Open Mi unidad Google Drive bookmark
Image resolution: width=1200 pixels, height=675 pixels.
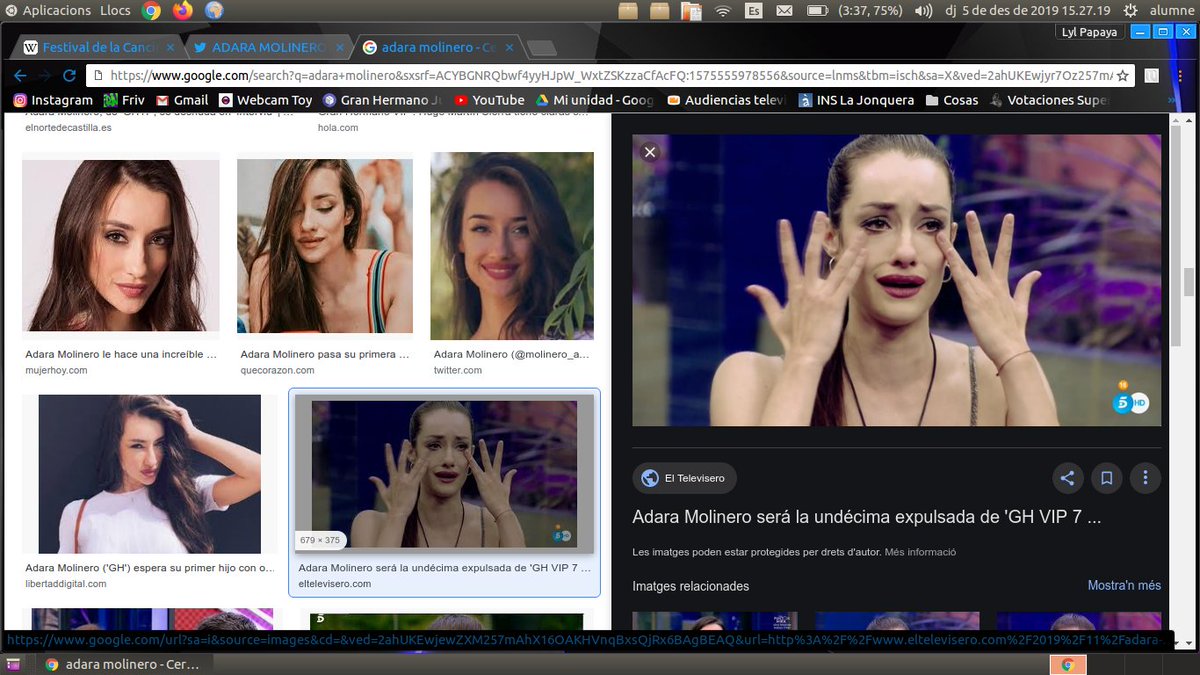pos(594,100)
